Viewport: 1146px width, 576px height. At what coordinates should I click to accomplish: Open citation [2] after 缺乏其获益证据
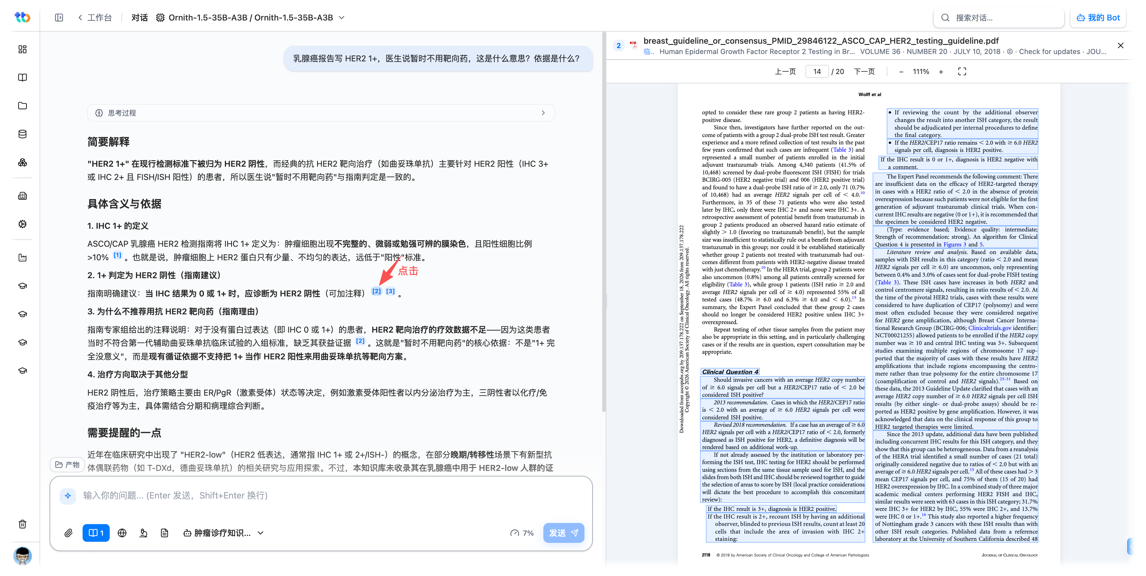360,341
